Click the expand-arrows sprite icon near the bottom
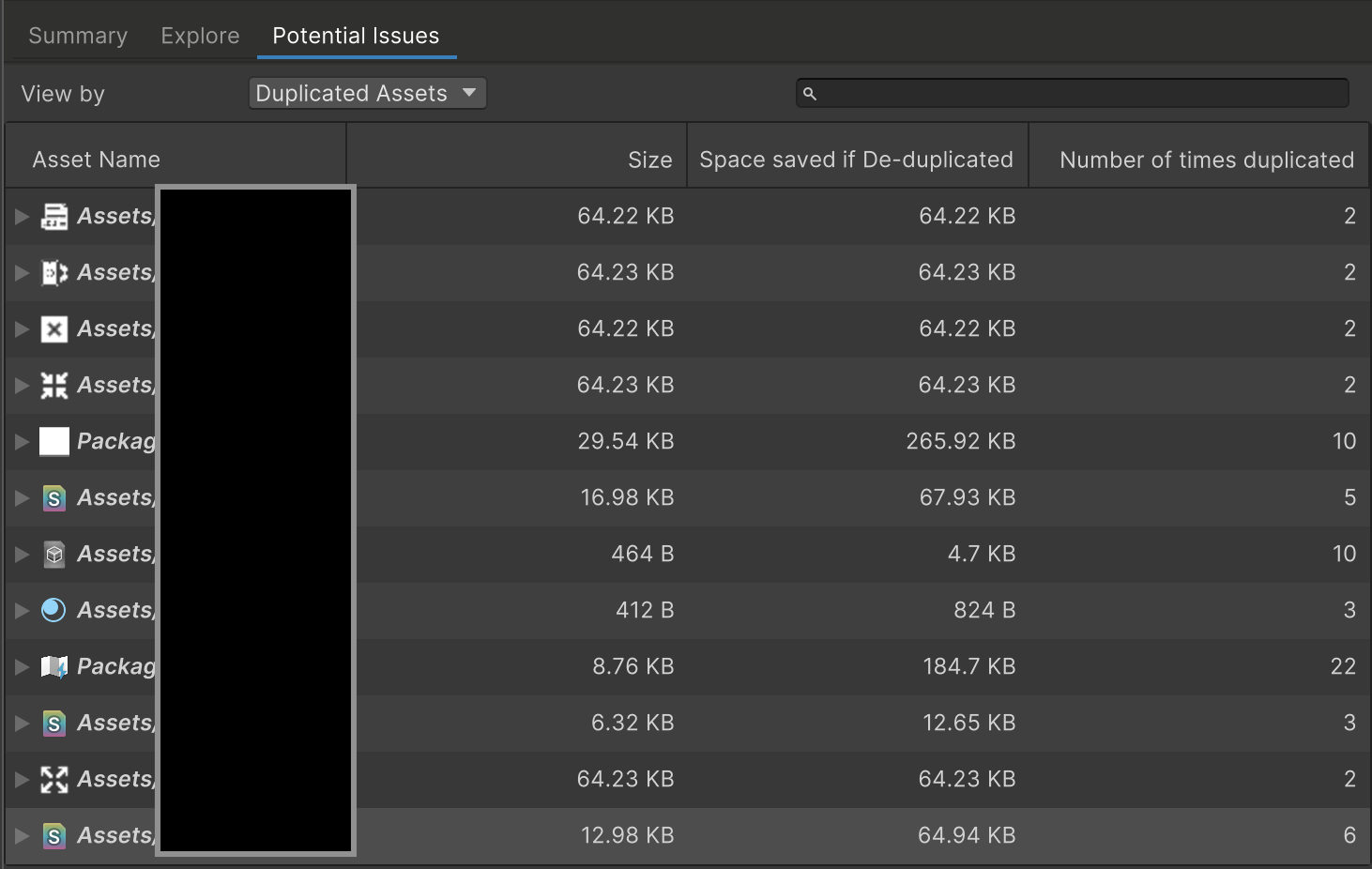The height and width of the screenshot is (869, 1372). point(53,779)
